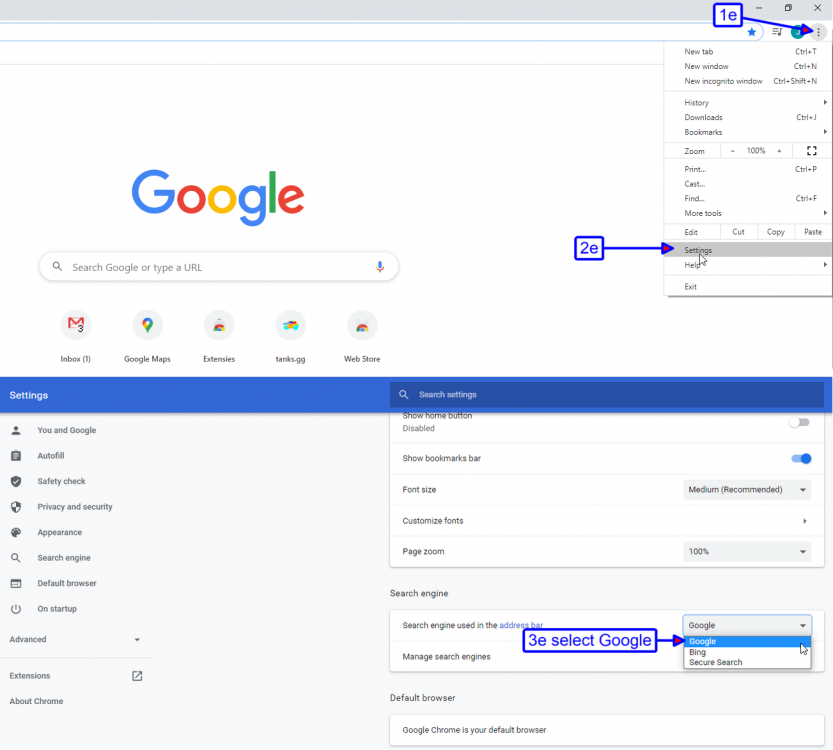Click the bookmark star icon
Image resolution: width=833 pixels, height=750 pixels.
pyautogui.click(x=751, y=32)
